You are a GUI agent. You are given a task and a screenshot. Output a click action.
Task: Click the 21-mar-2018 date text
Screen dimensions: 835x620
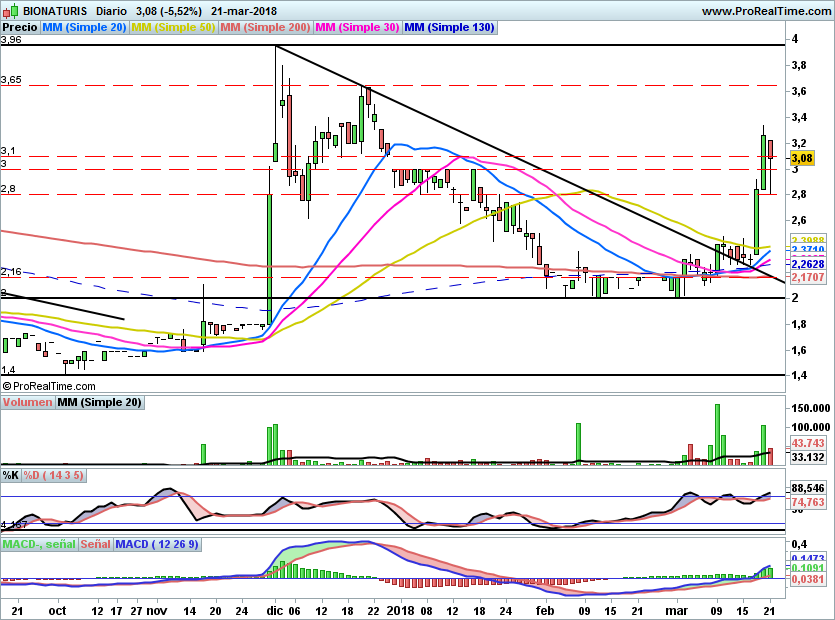(x=244, y=11)
